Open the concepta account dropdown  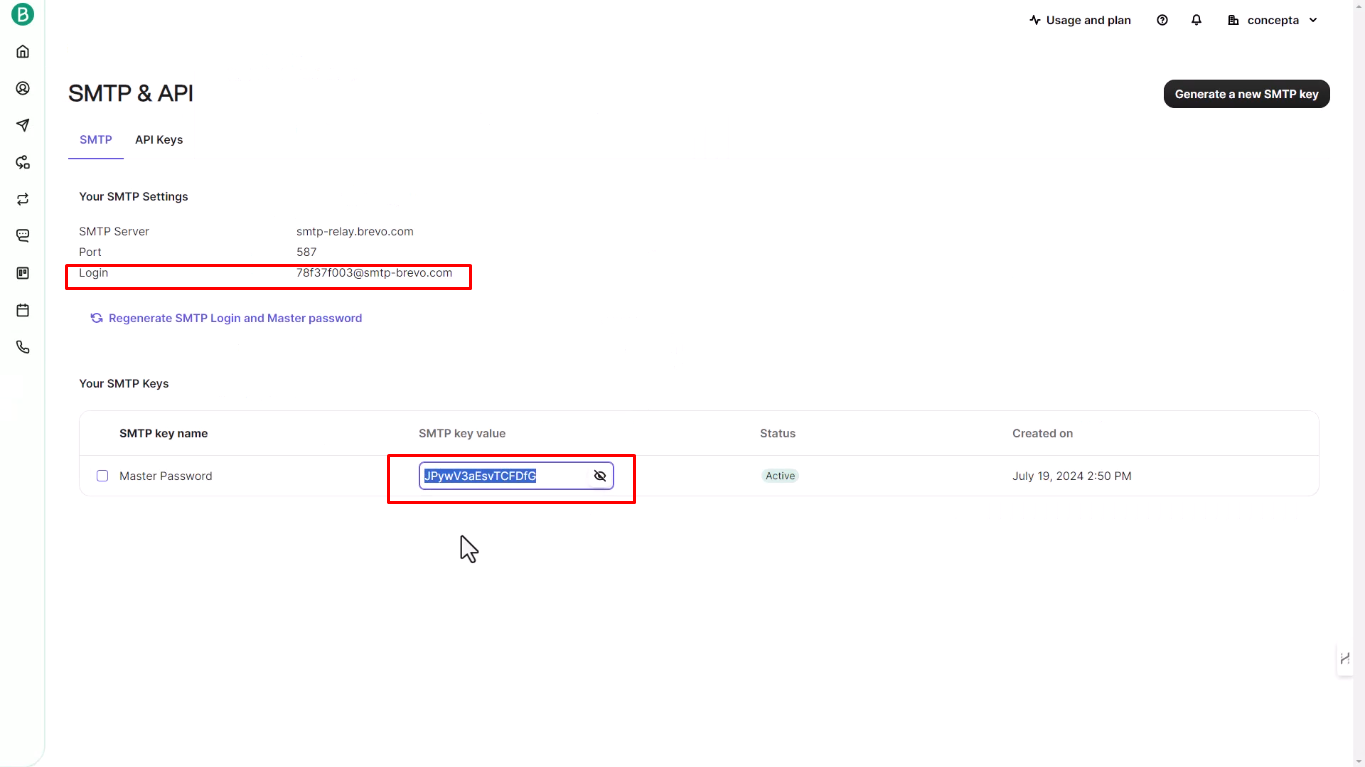point(1273,20)
